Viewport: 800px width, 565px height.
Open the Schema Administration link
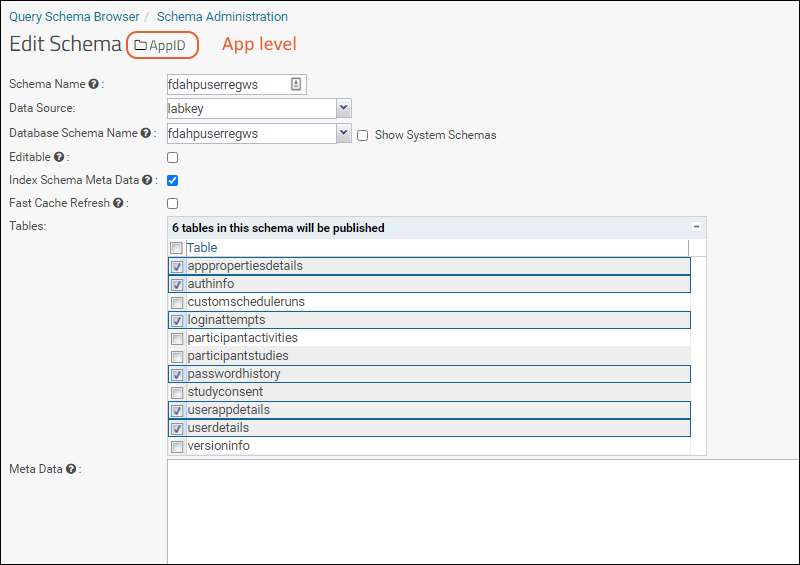point(222,17)
